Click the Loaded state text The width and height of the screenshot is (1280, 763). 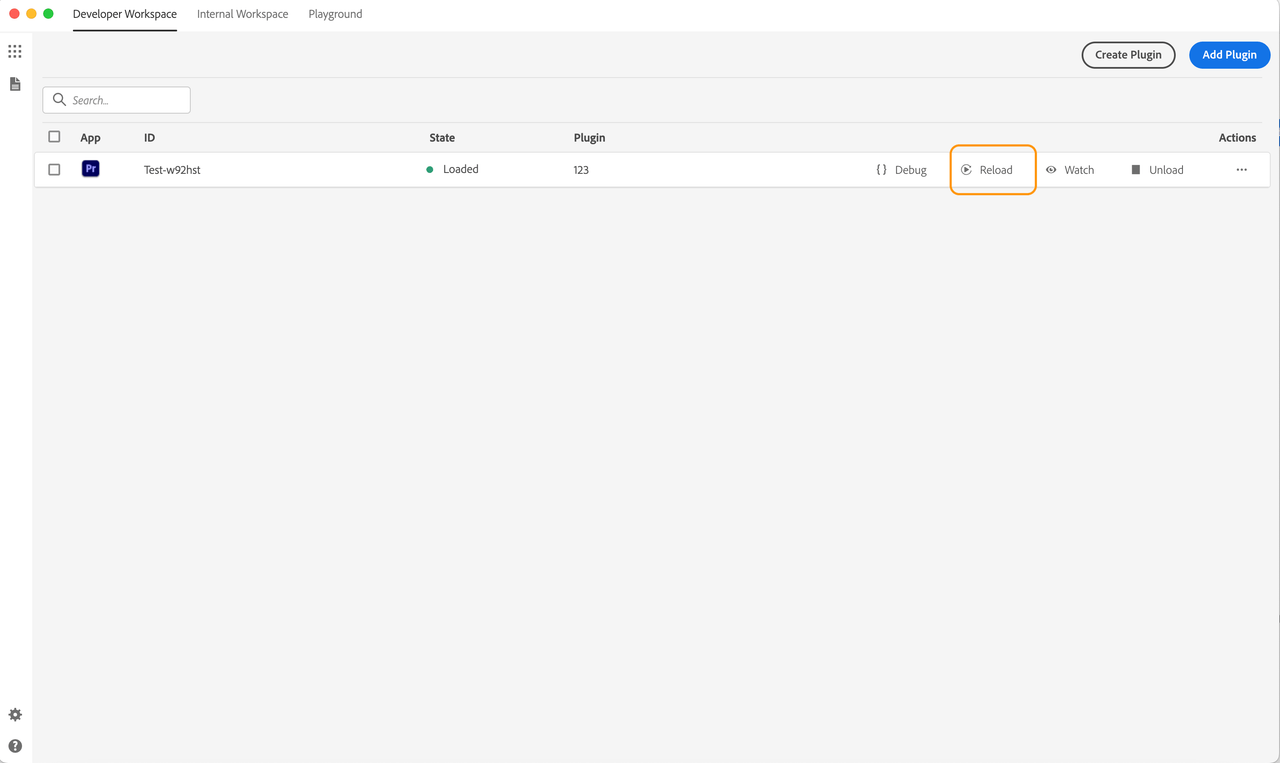461,169
